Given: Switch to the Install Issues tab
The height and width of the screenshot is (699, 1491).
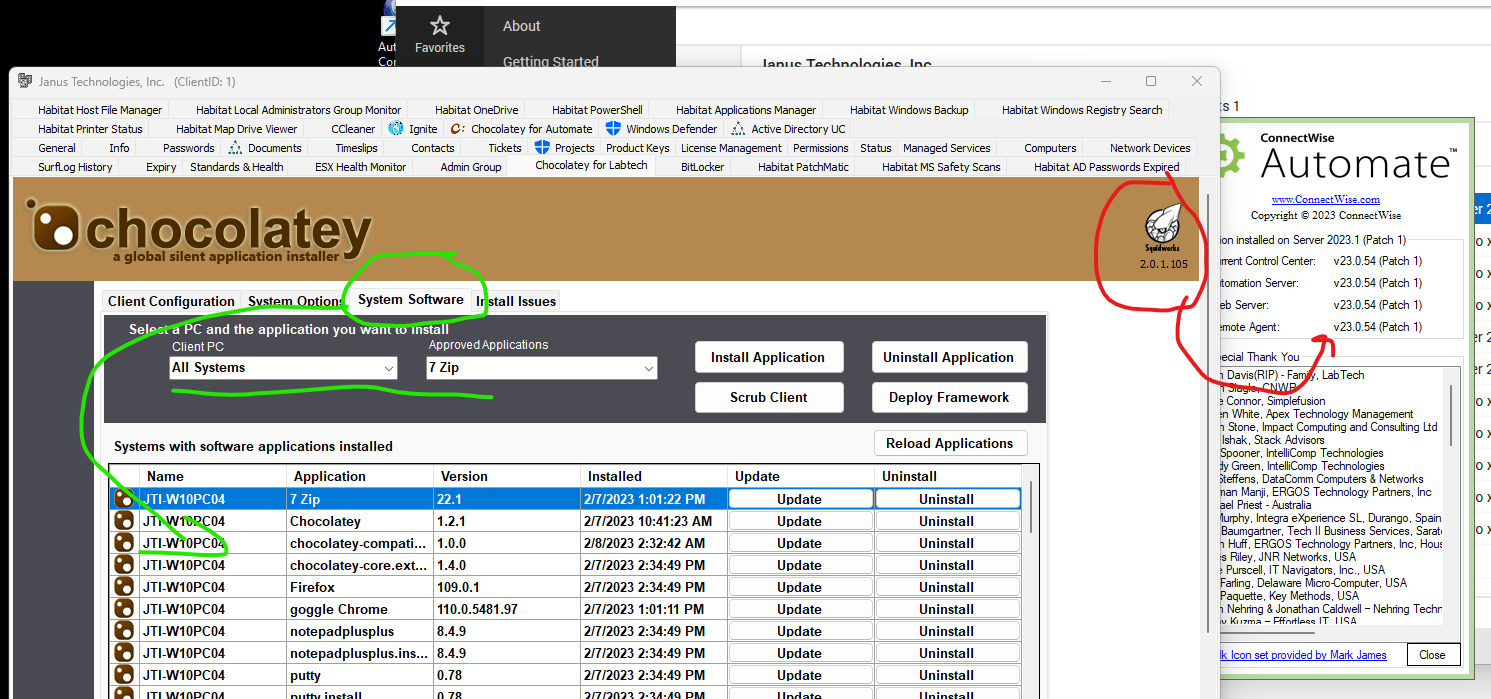Looking at the screenshot, I should (x=515, y=300).
